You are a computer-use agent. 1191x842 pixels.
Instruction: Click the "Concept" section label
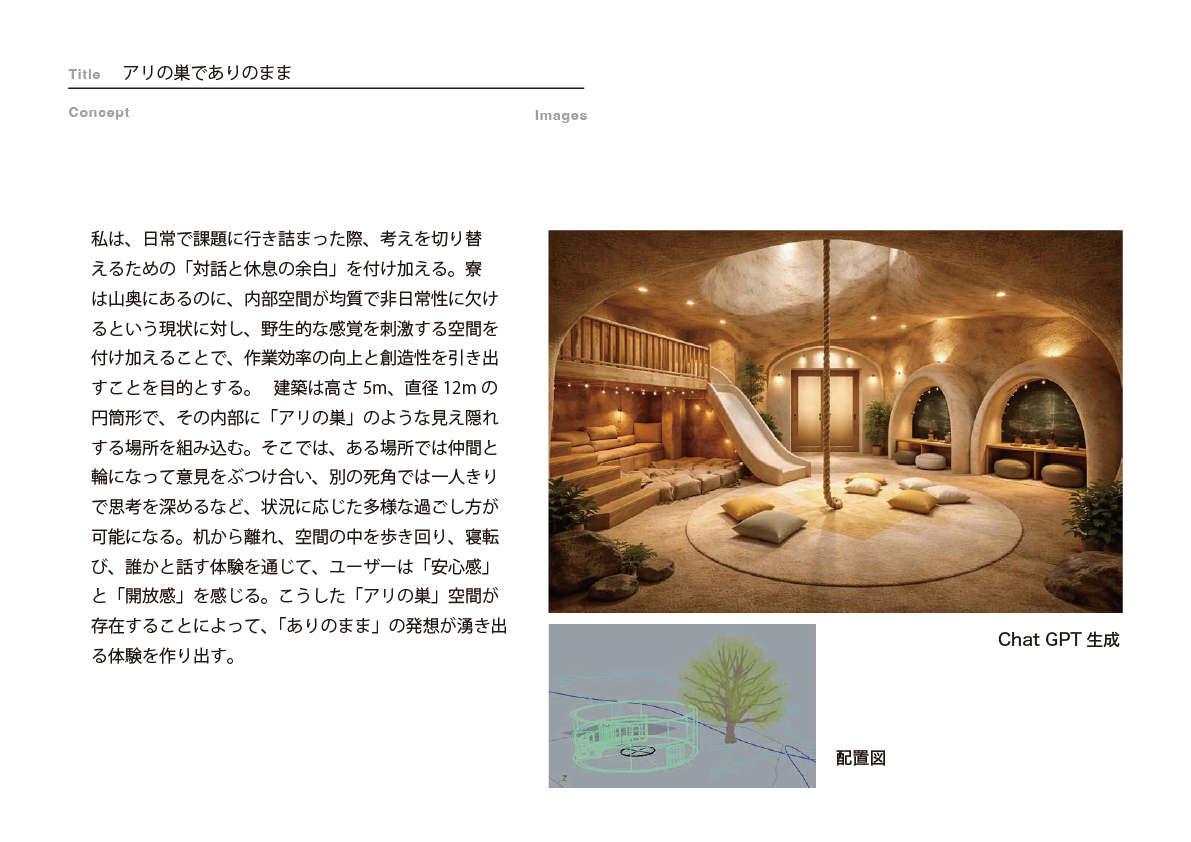[x=99, y=112]
